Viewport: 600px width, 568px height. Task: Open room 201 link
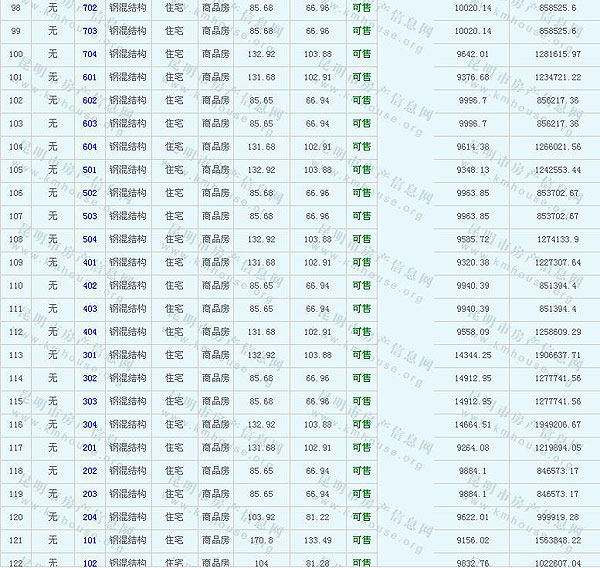90,448
